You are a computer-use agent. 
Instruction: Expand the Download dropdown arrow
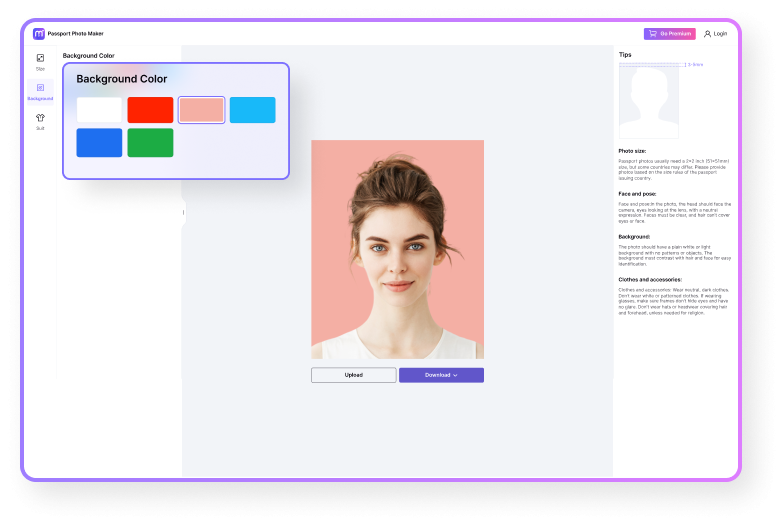[x=456, y=375]
